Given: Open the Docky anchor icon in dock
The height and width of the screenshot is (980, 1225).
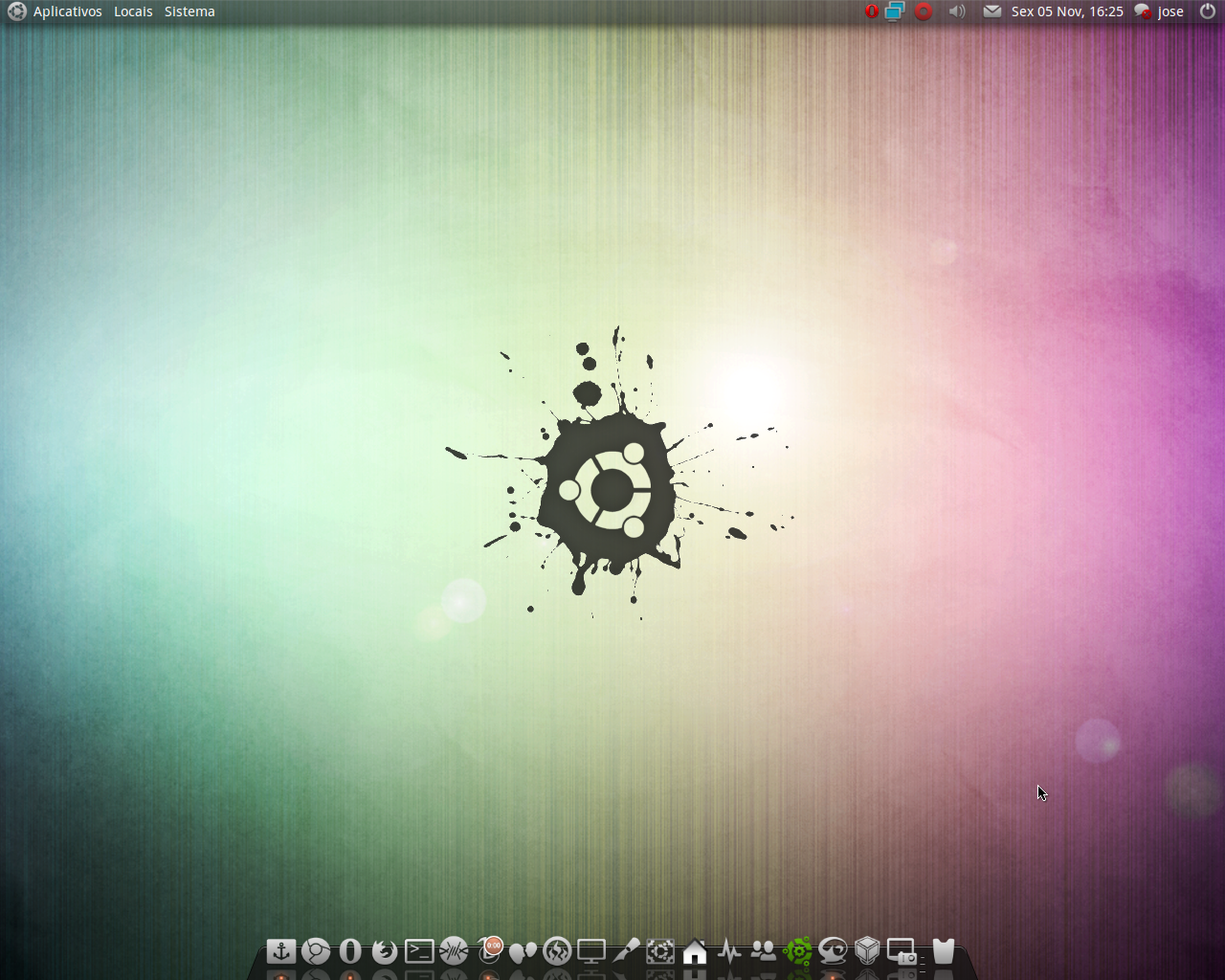Looking at the screenshot, I should pyautogui.click(x=281, y=951).
